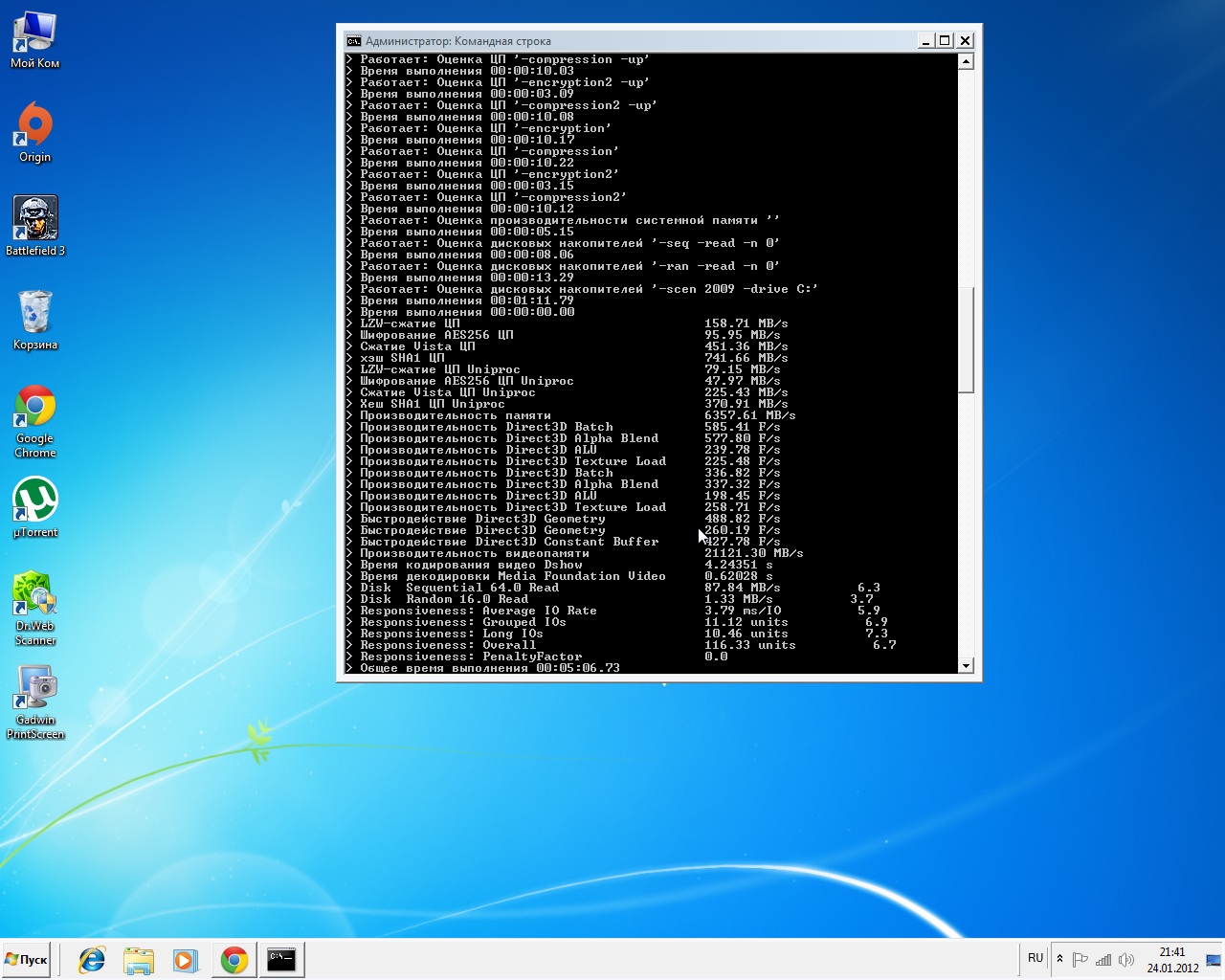Select the µTorrent desktop shortcut
Viewport: 1225px width, 980px height.
35,507
